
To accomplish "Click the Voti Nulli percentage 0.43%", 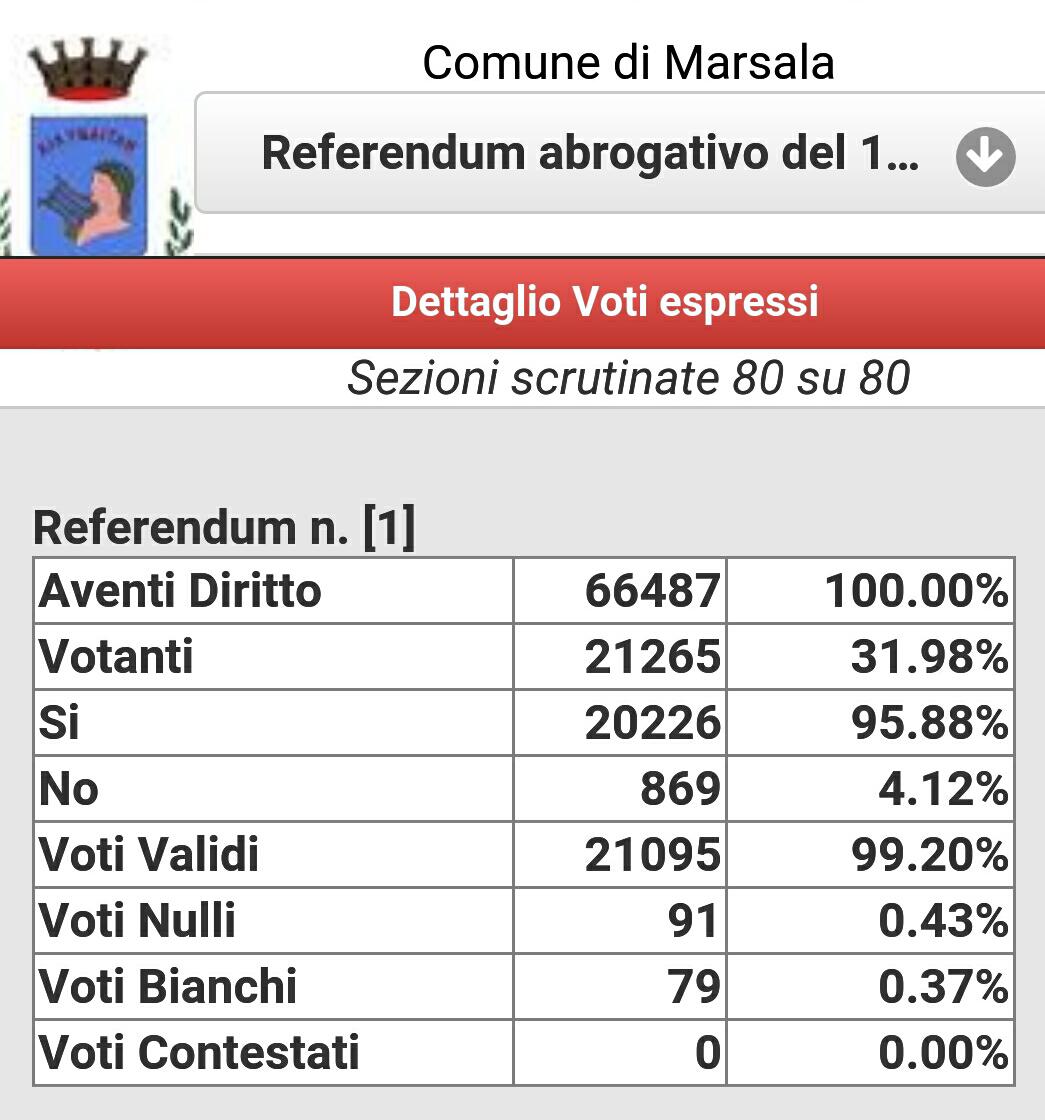I will click(x=943, y=921).
